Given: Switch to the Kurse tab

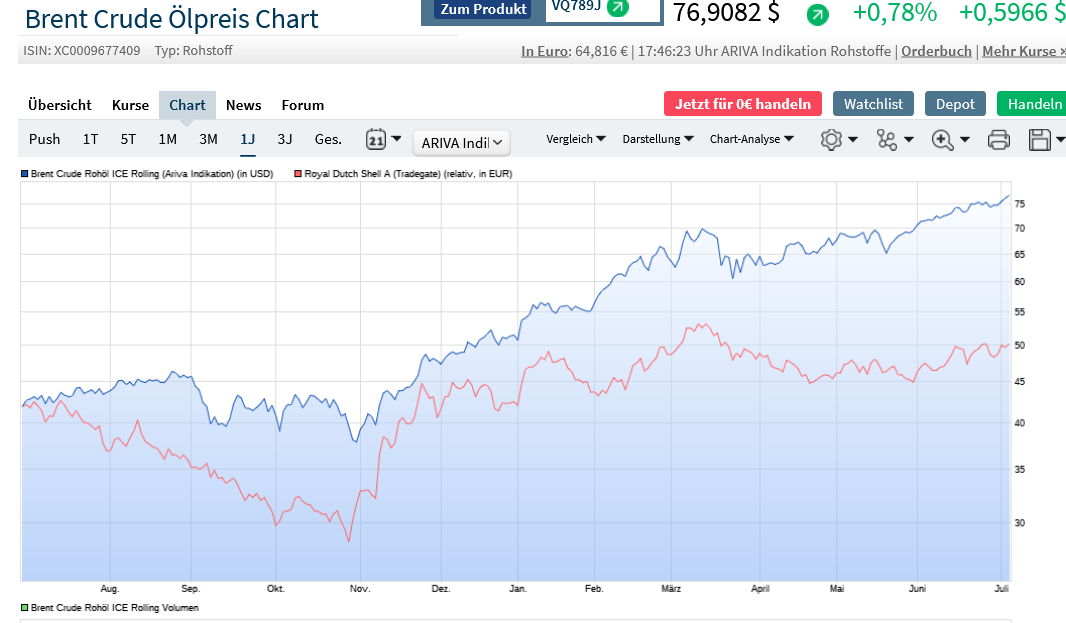Looking at the screenshot, I should point(130,105).
